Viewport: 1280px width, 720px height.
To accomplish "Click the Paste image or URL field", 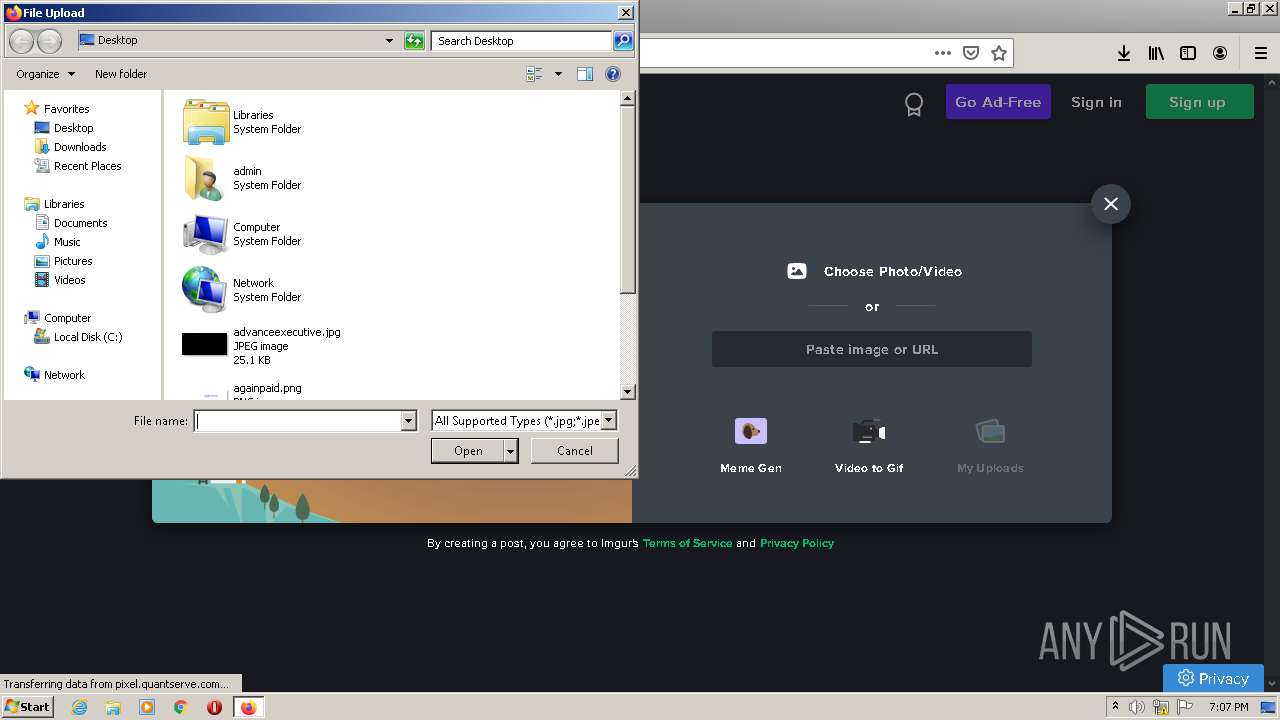I will 872,349.
